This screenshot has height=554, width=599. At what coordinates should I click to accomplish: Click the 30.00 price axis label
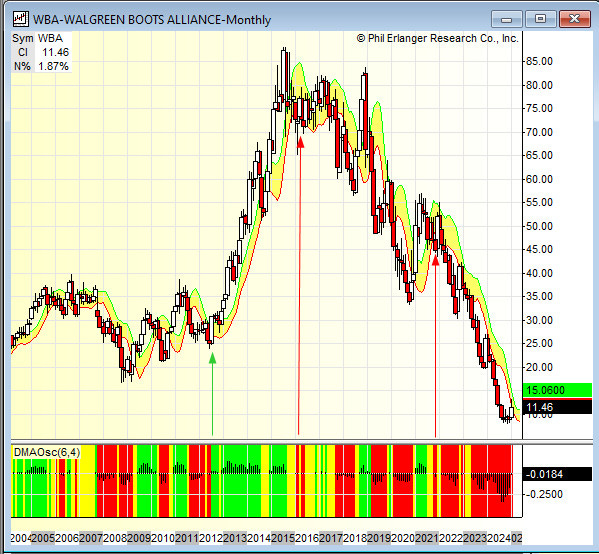539,320
